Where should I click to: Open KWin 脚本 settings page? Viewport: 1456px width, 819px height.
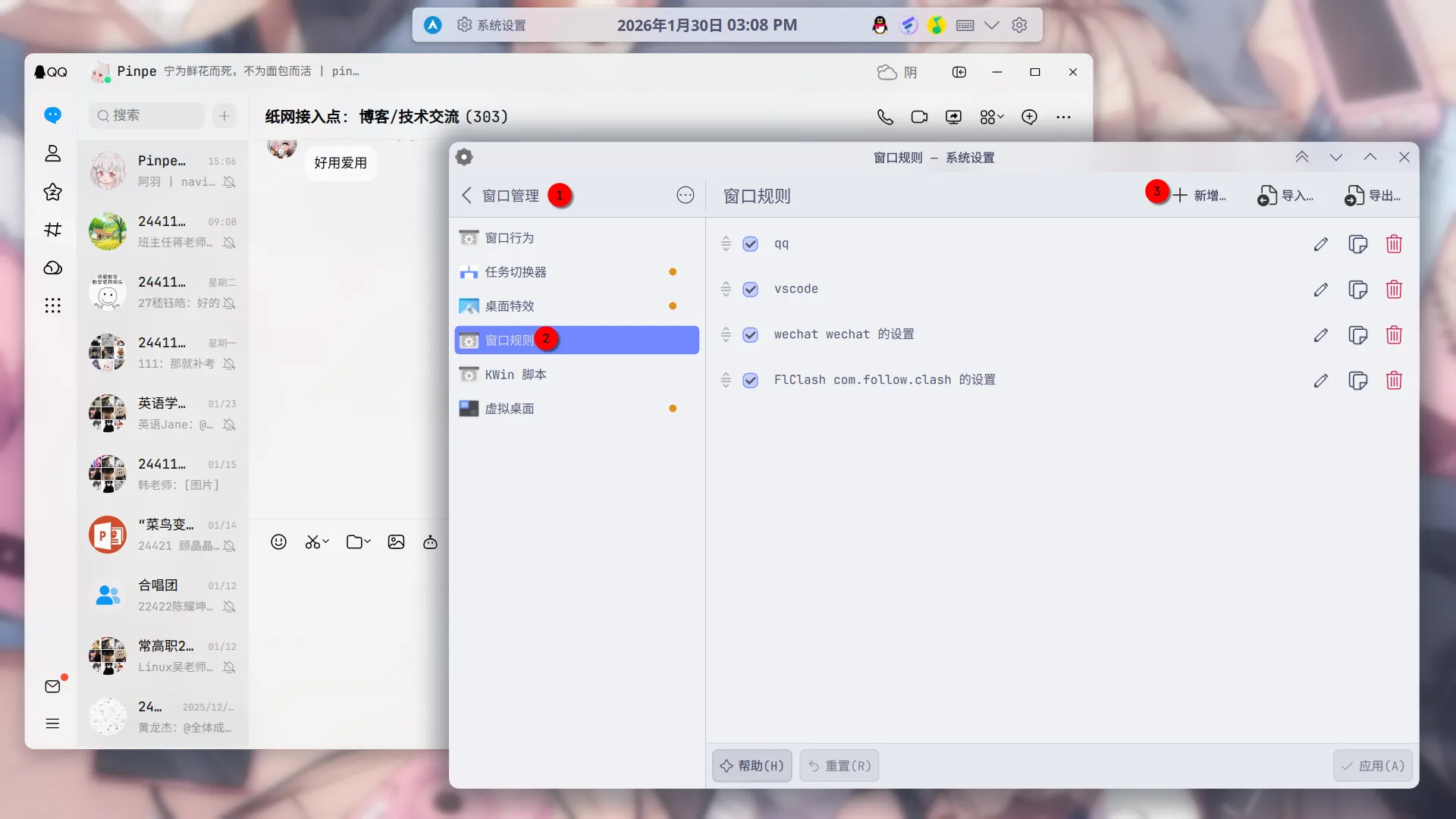coord(515,375)
